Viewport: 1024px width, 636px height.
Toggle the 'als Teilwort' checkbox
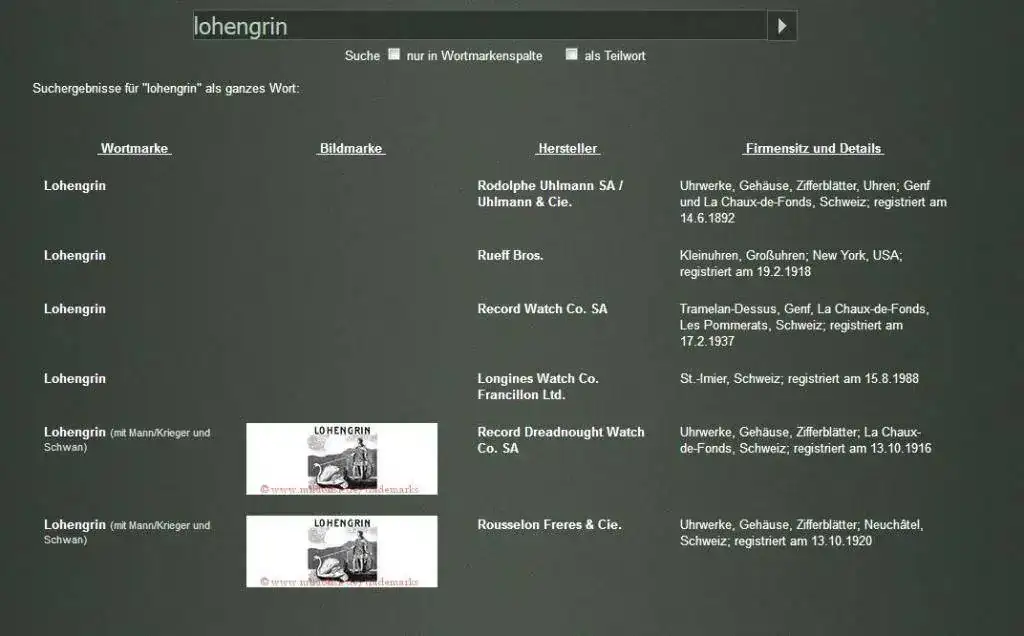571,54
